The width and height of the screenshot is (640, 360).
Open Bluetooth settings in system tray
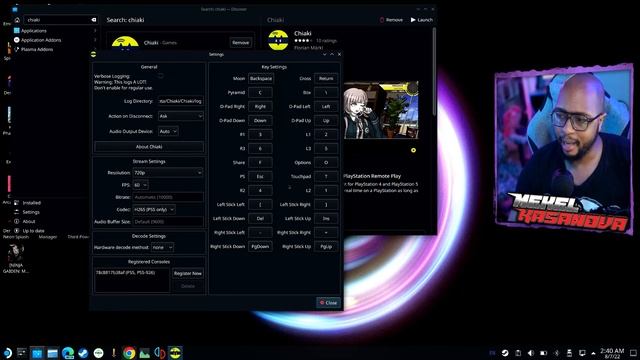click(556, 353)
